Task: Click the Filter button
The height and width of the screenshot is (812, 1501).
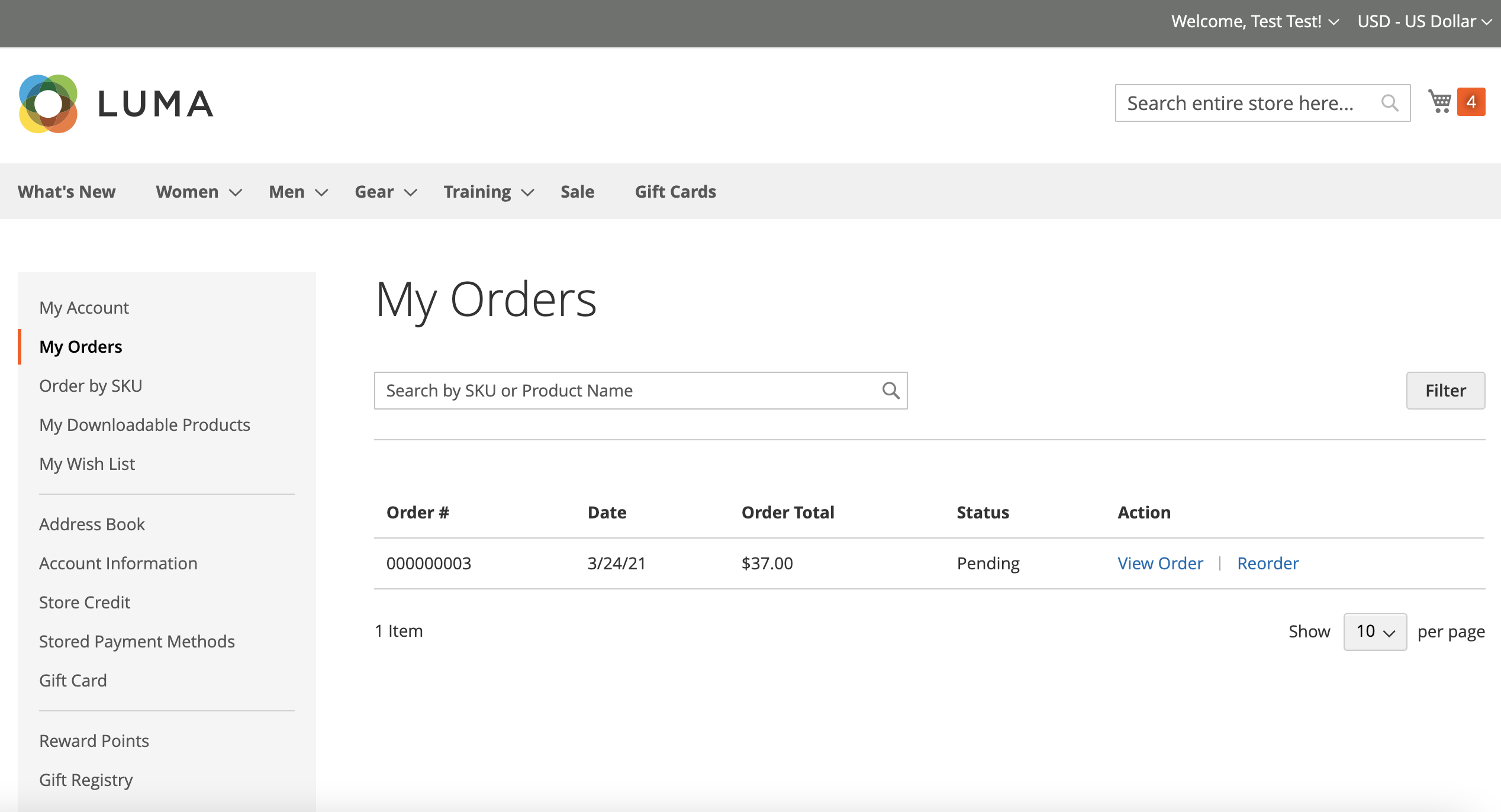Action: (1445, 391)
